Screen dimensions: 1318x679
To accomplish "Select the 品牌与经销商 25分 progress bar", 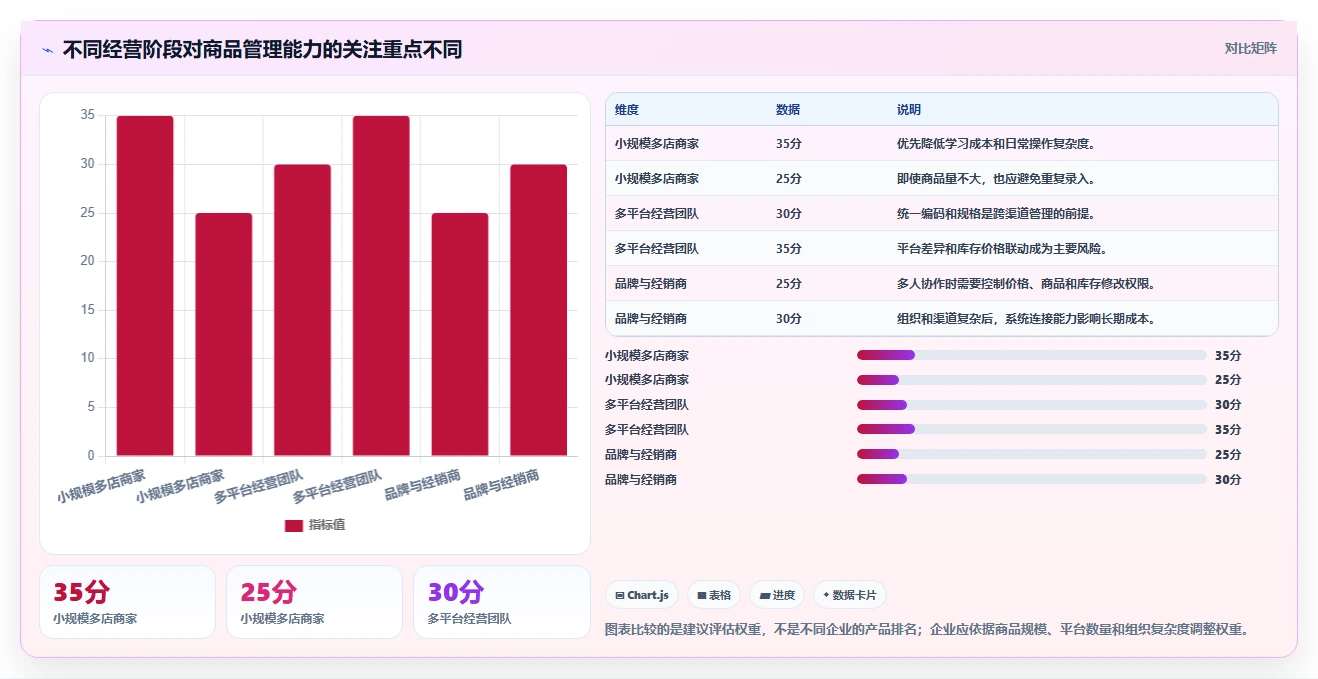I will 1032,454.
